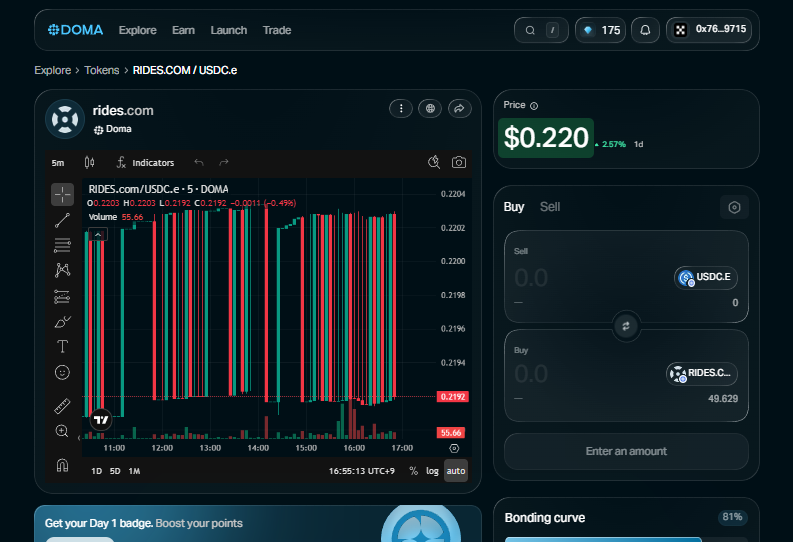Click the rides.com token avatar
Screen dimensions: 793x542
(x=65, y=119)
